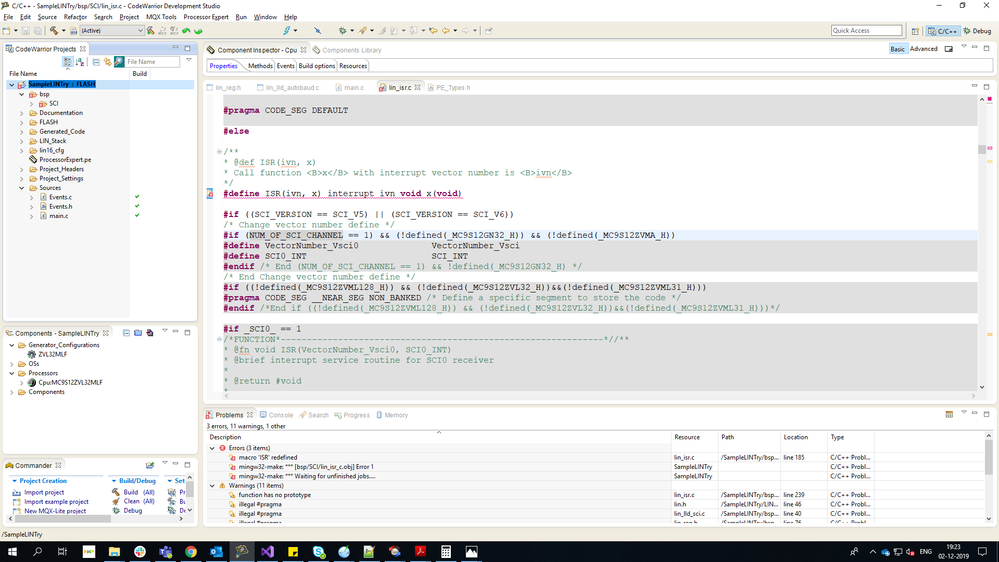The height and width of the screenshot is (562, 999).
Task: Click the Problems view vertical scrollbar
Action: (989, 477)
